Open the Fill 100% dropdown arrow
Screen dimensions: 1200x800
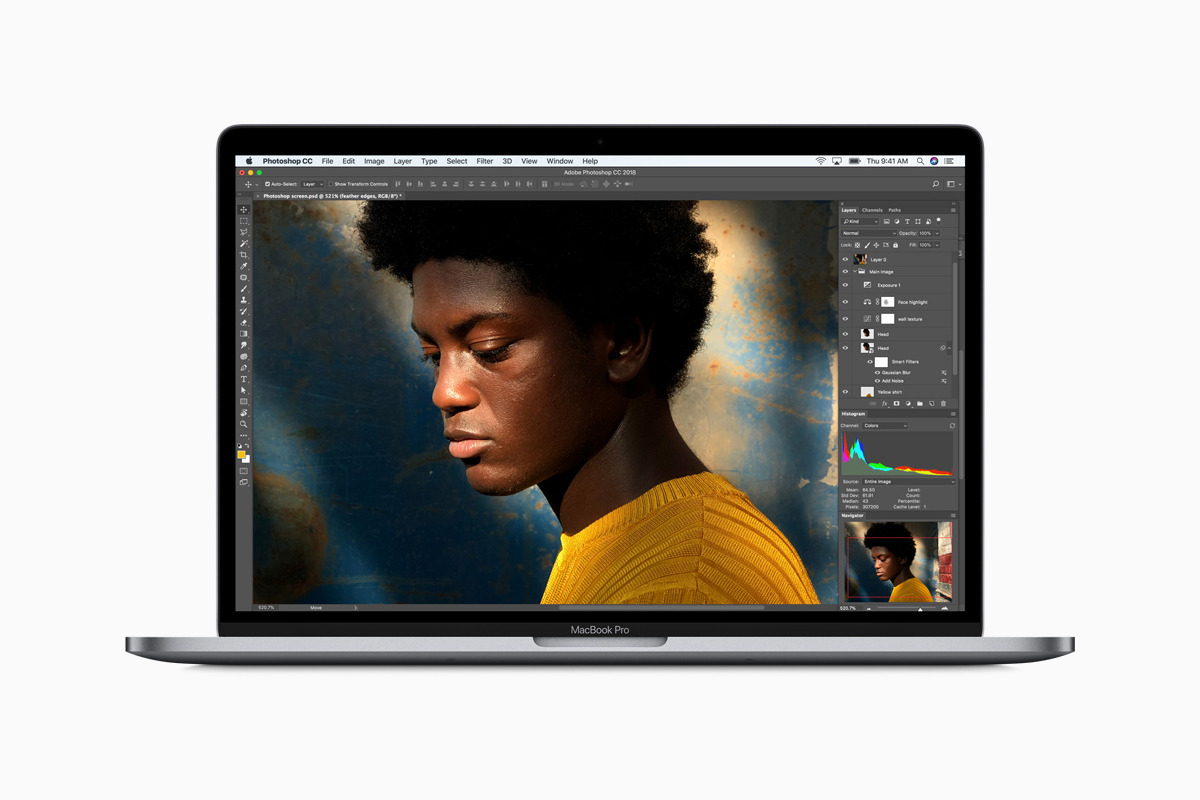click(x=937, y=245)
